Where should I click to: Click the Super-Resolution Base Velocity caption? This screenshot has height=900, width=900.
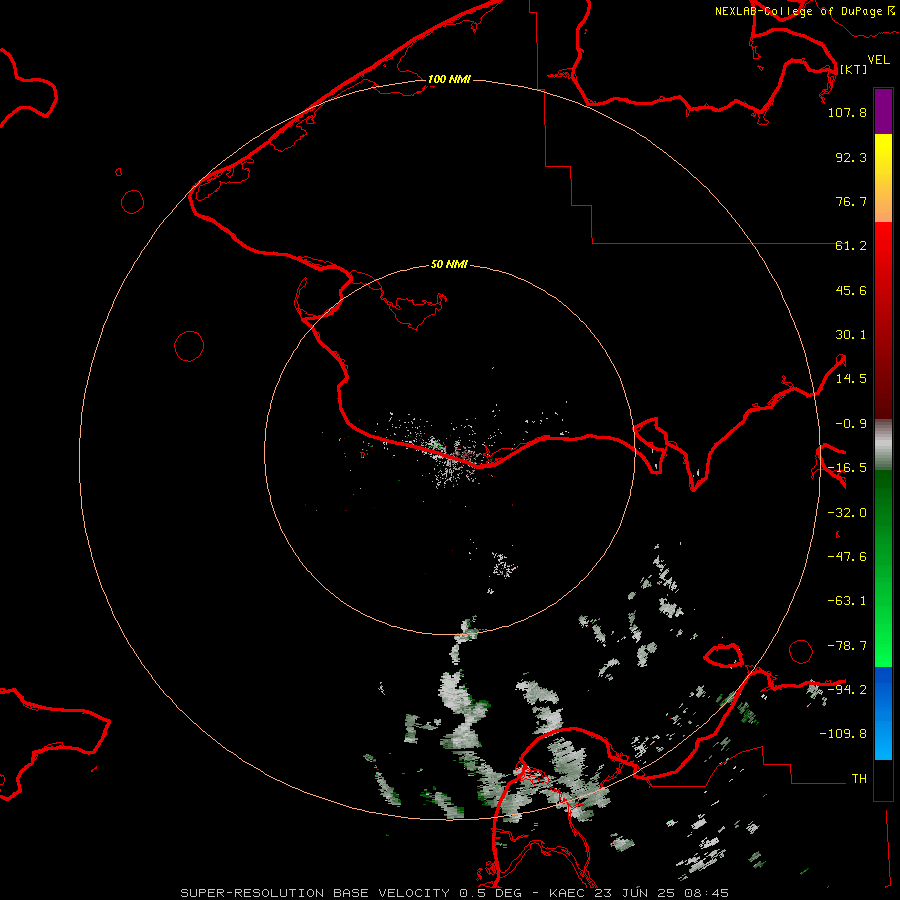click(455, 893)
